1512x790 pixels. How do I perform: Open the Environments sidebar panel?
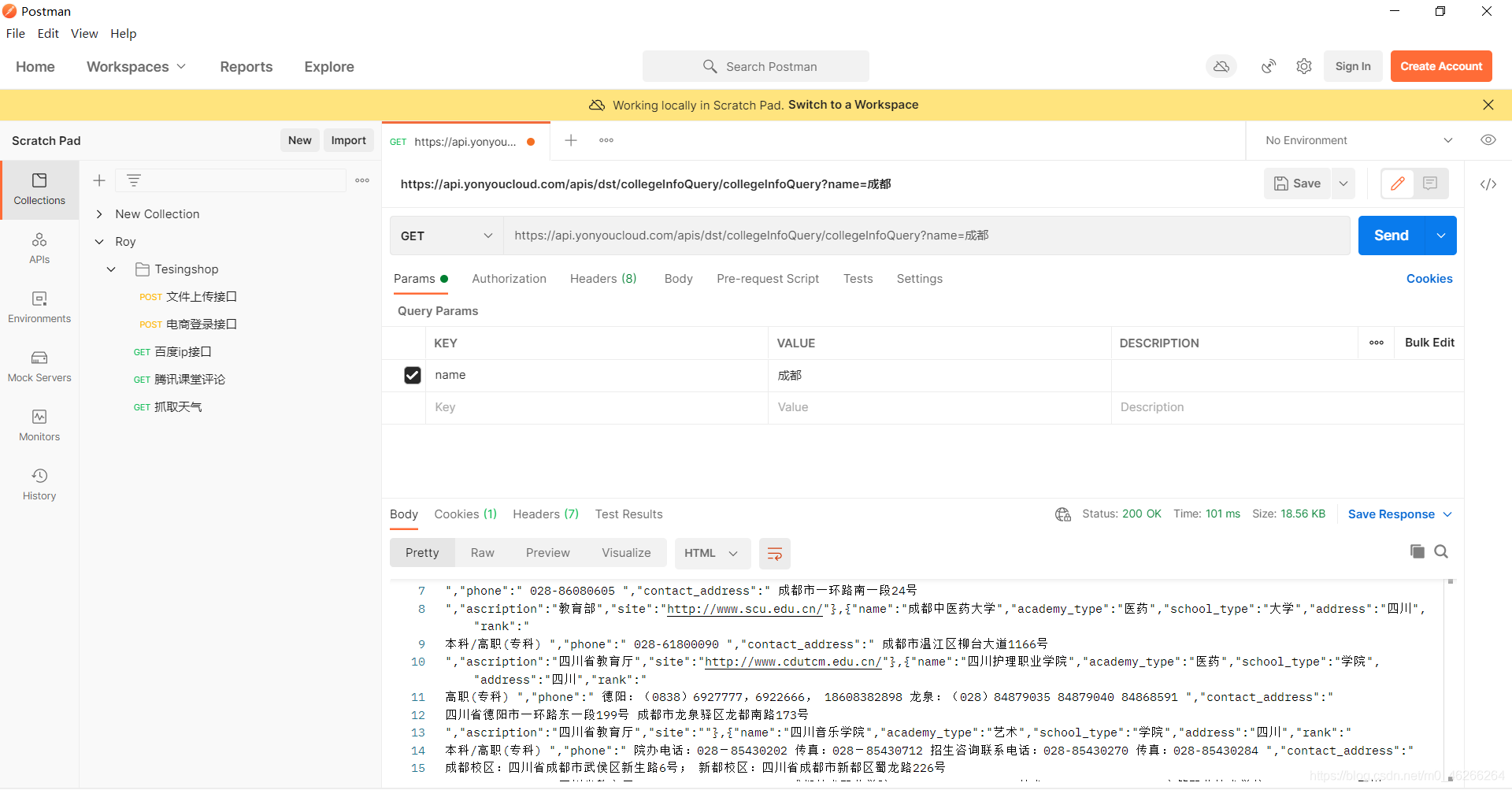pos(39,307)
